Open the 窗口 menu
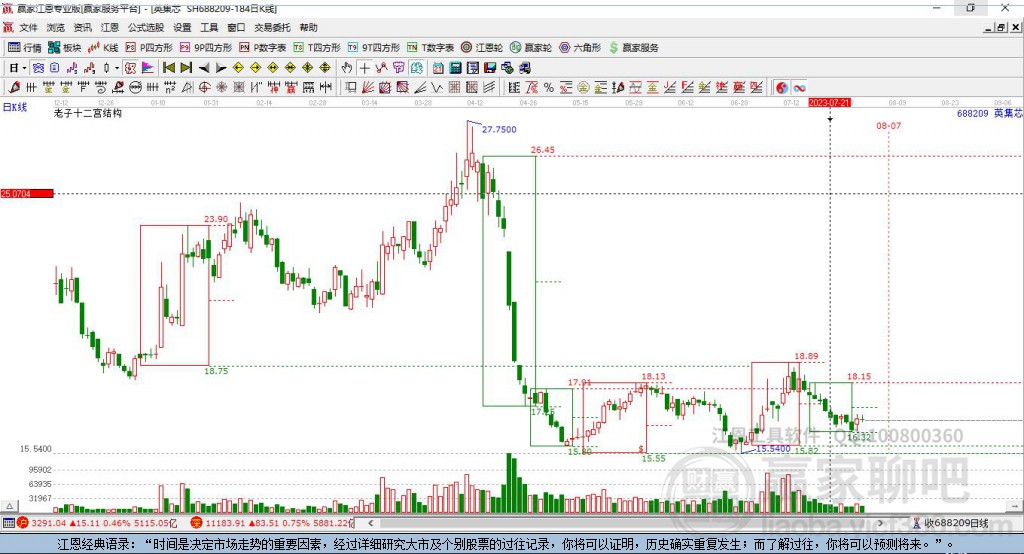The height and width of the screenshot is (554, 1024). [236, 27]
